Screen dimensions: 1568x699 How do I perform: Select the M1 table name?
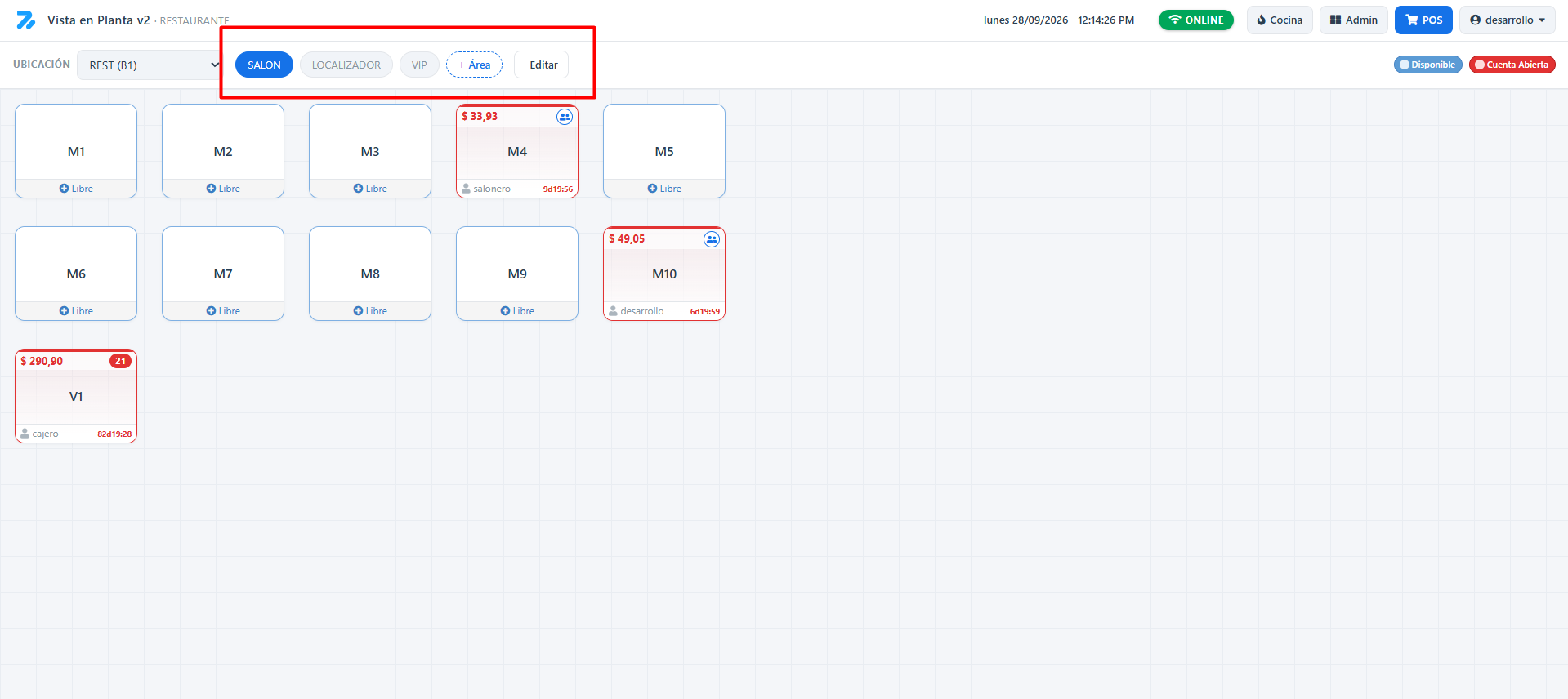76,152
